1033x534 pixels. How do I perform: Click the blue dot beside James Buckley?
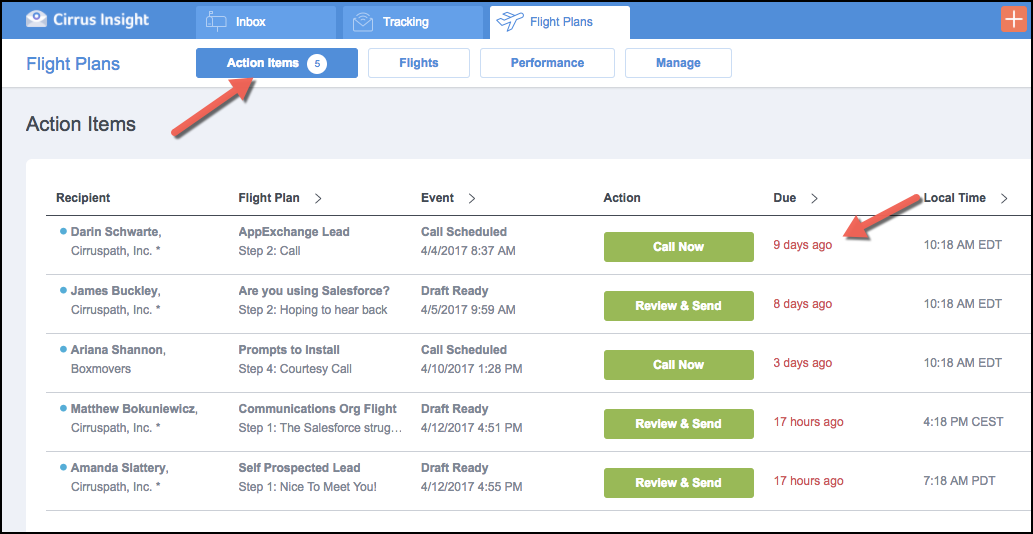pos(63,290)
